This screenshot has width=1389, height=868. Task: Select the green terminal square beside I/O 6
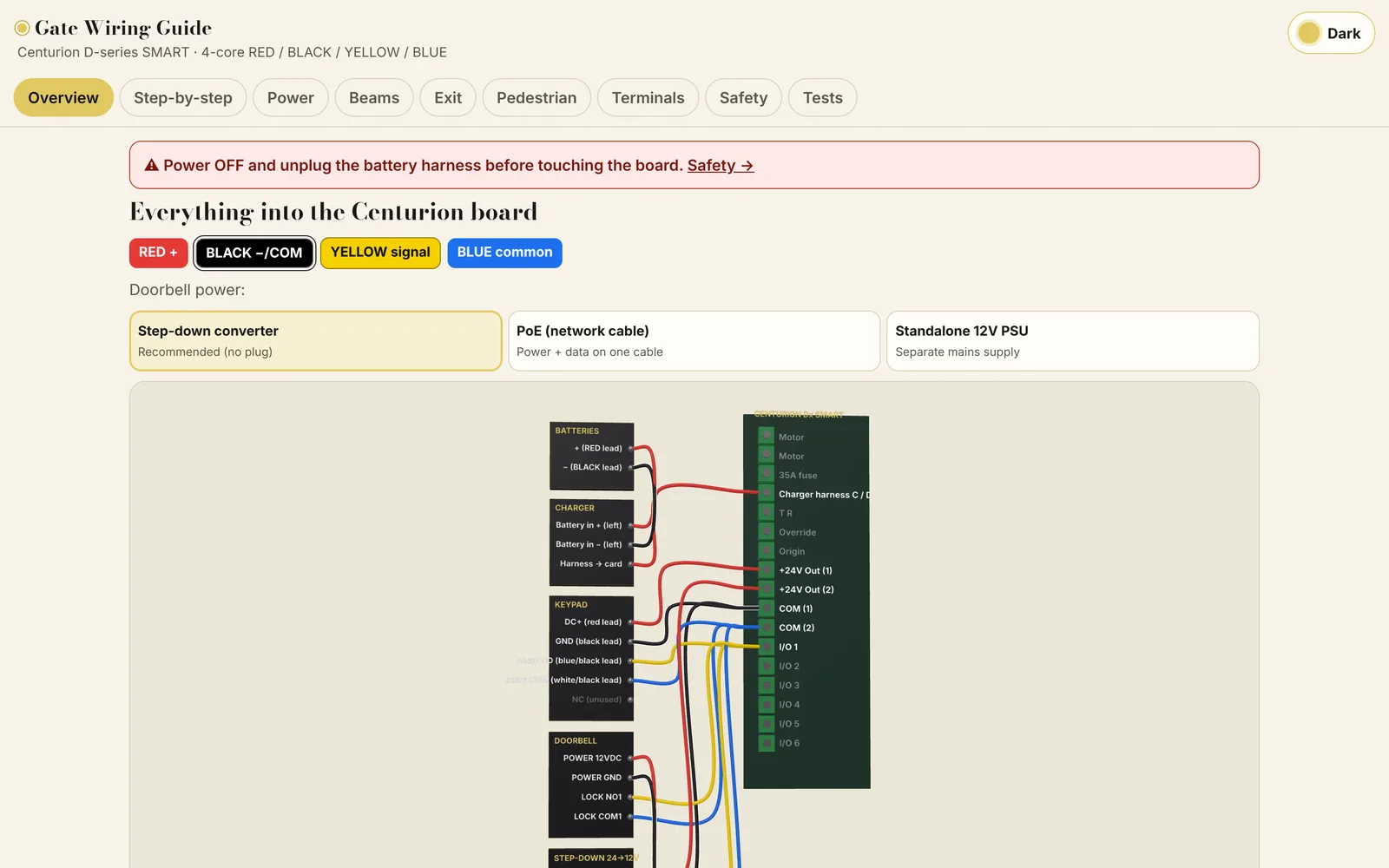pyautogui.click(x=767, y=743)
